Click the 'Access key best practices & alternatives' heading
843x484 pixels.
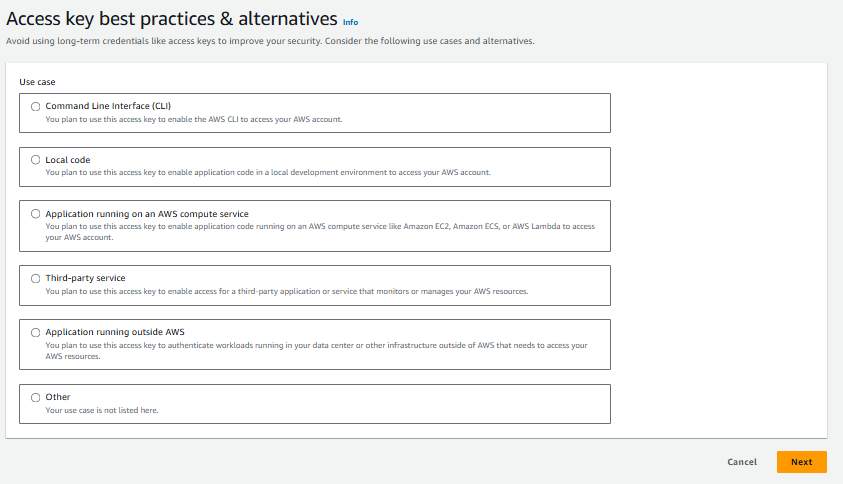(x=172, y=19)
